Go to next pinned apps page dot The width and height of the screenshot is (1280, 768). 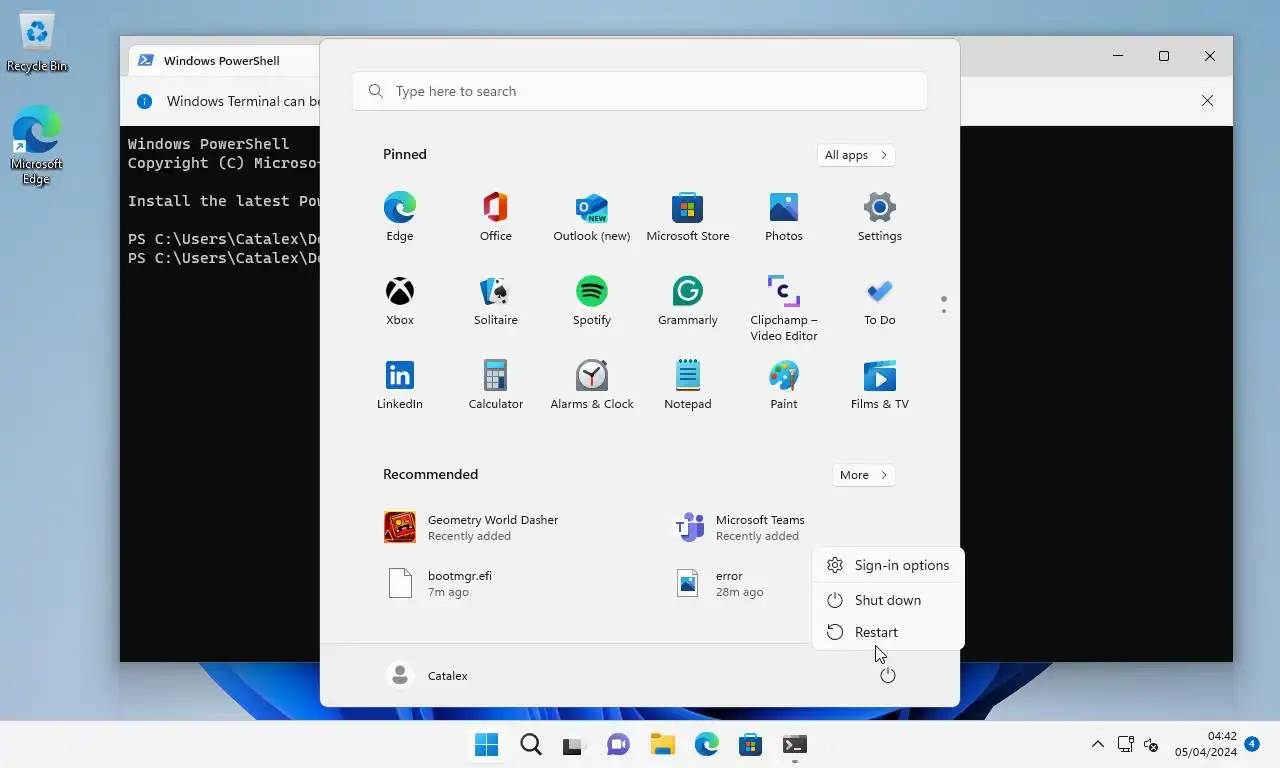point(944,311)
